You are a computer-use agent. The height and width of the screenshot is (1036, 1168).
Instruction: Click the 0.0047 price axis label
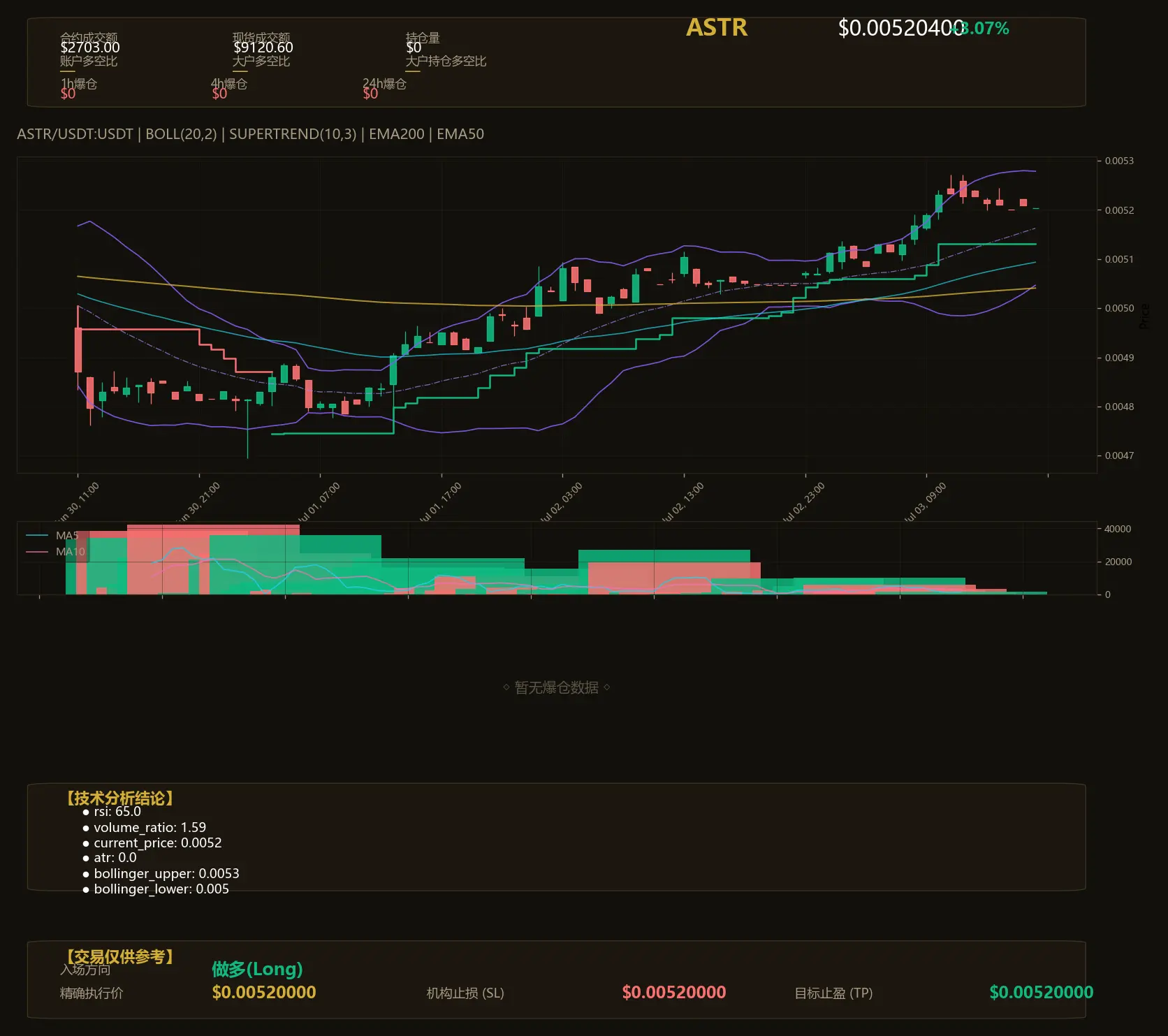click(x=1119, y=455)
